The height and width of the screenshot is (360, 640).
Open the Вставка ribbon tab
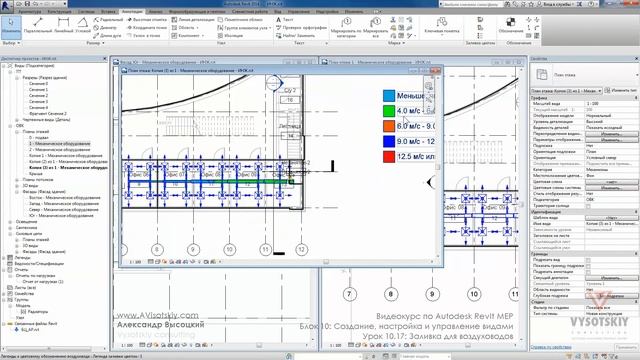coord(109,12)
